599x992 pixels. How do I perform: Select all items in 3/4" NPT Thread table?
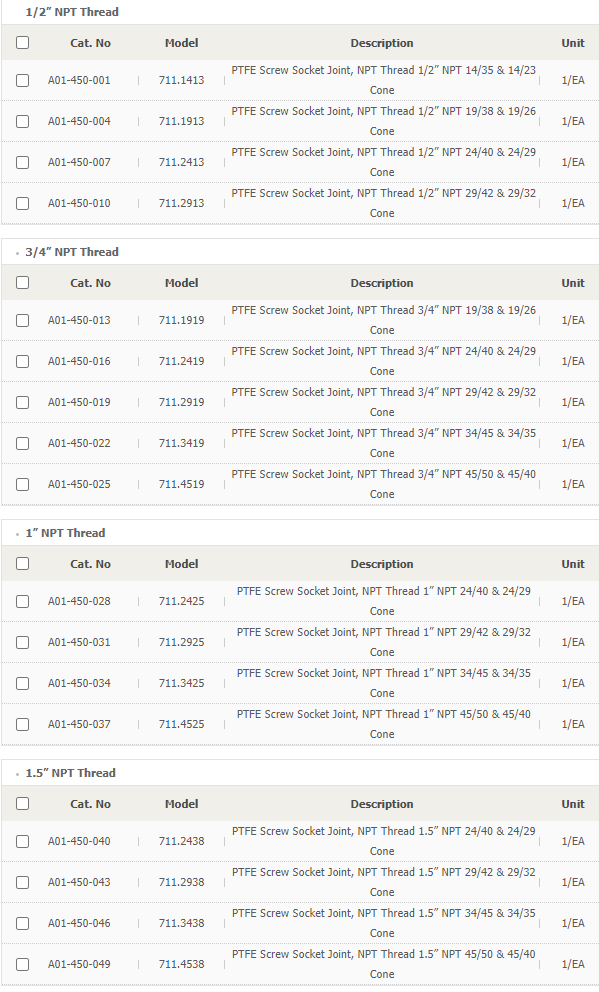coord(22,282)
